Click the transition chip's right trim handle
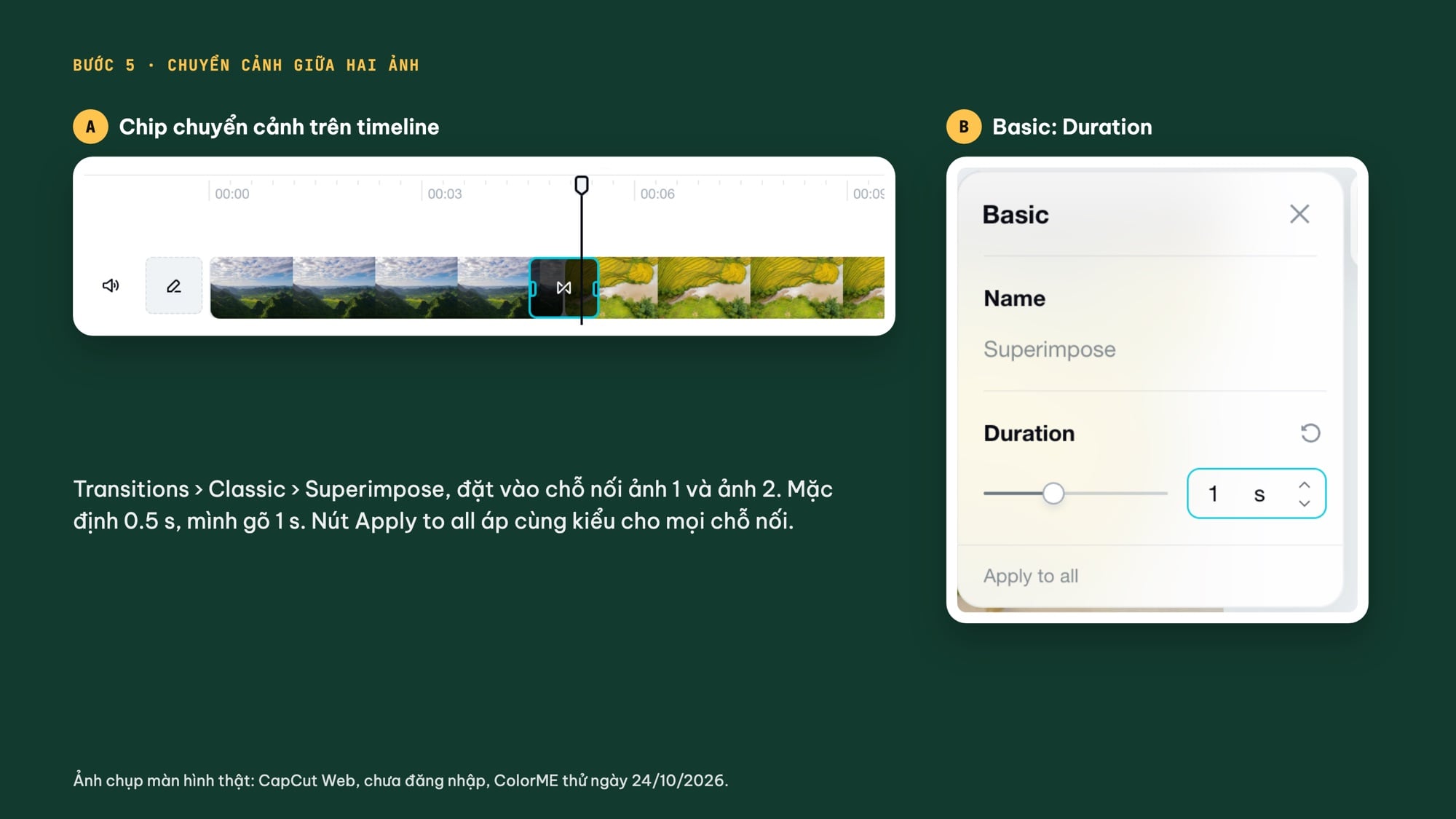 coord(596,288)
